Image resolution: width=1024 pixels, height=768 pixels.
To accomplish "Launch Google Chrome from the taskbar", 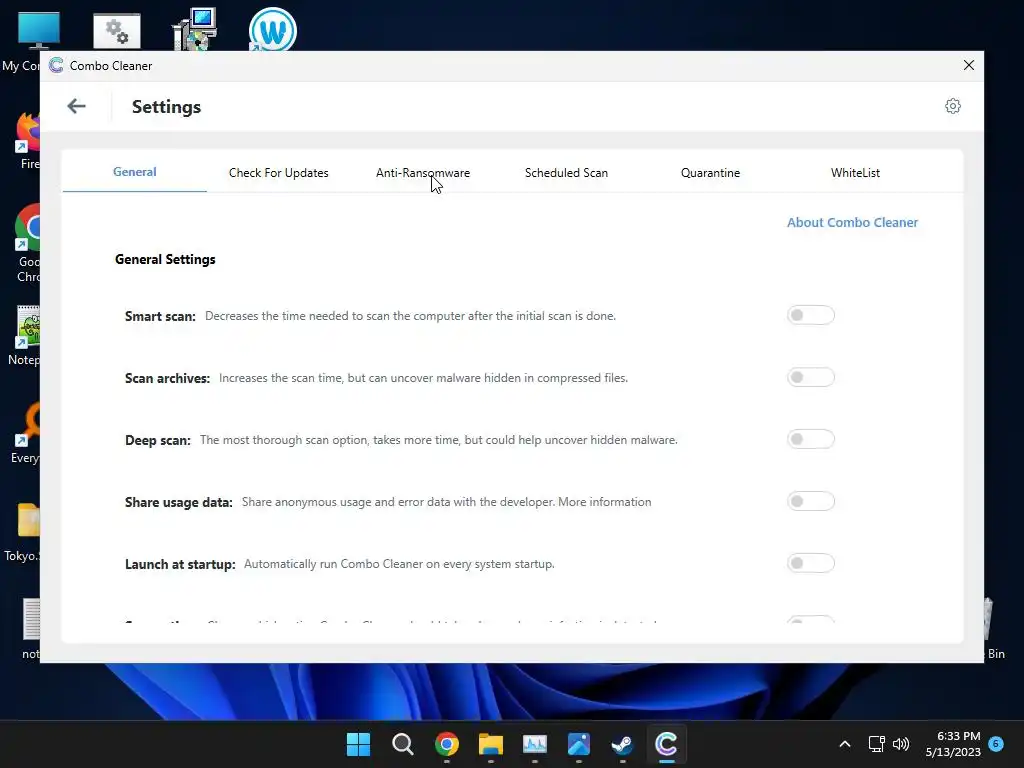I will (x=447, y=744).
